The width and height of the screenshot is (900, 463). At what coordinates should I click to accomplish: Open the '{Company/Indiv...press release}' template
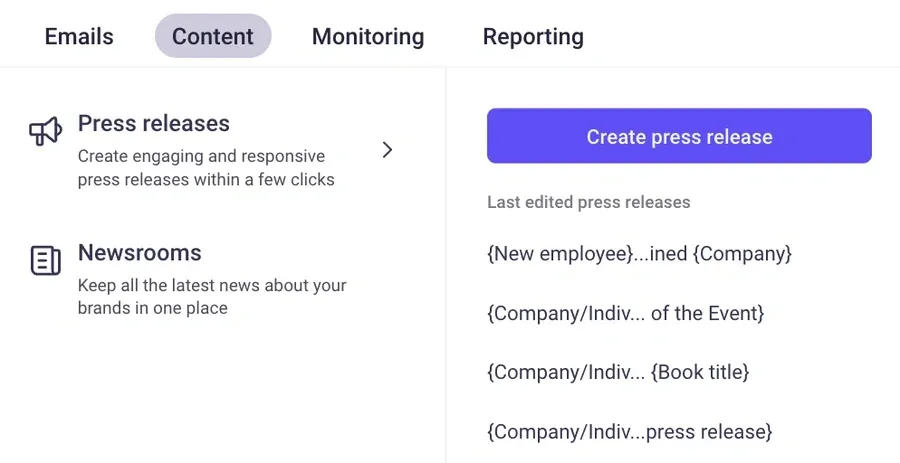click(x=630, y=432)
